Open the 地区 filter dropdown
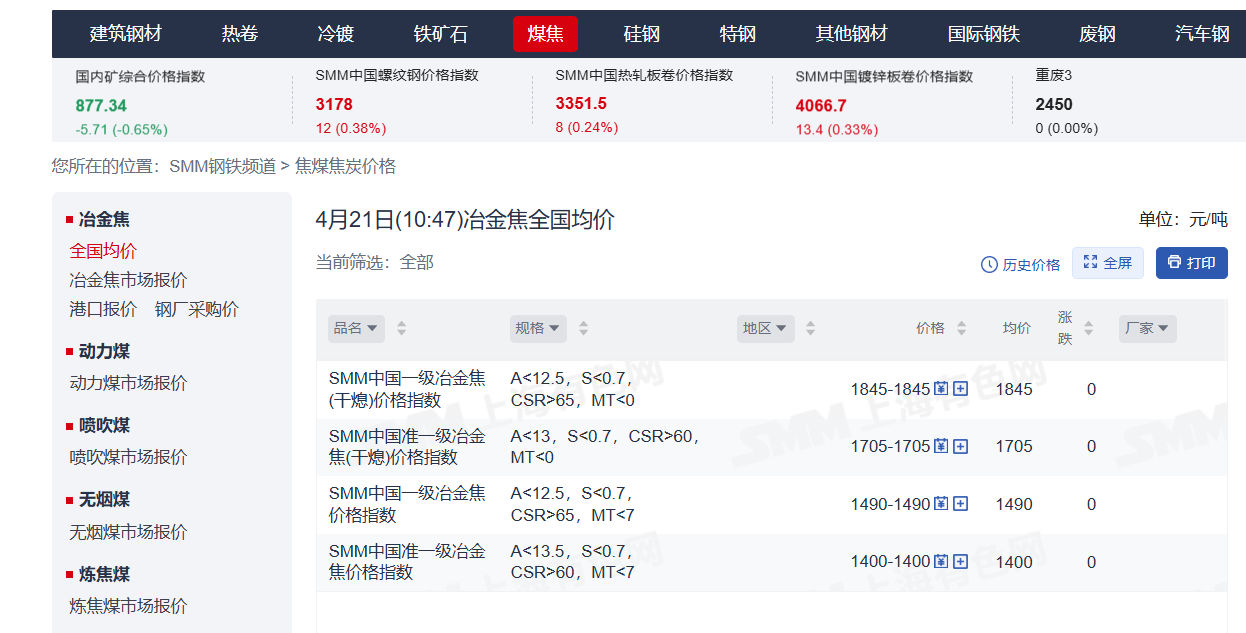 (765, 328)
